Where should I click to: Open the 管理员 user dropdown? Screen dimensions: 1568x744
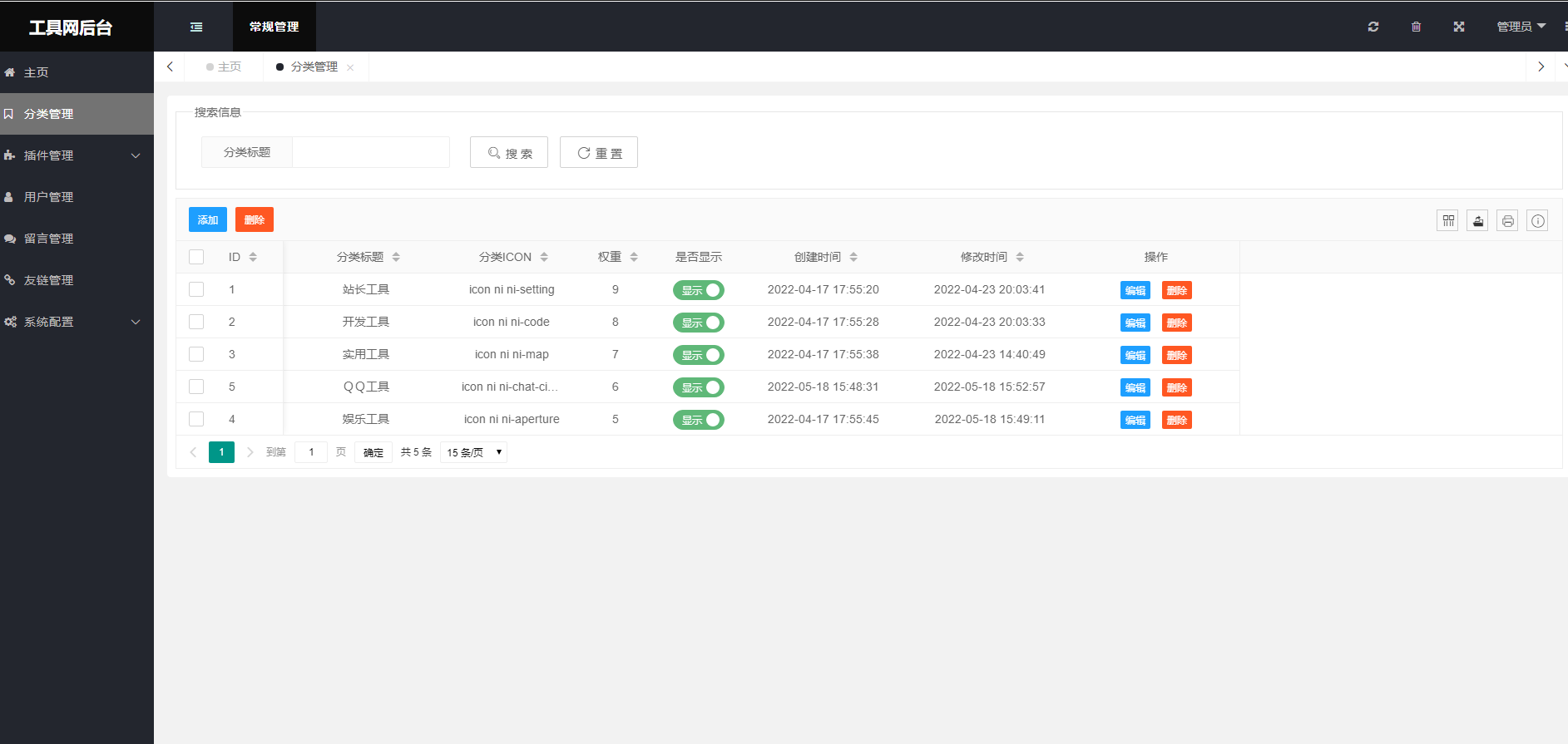1521,27
